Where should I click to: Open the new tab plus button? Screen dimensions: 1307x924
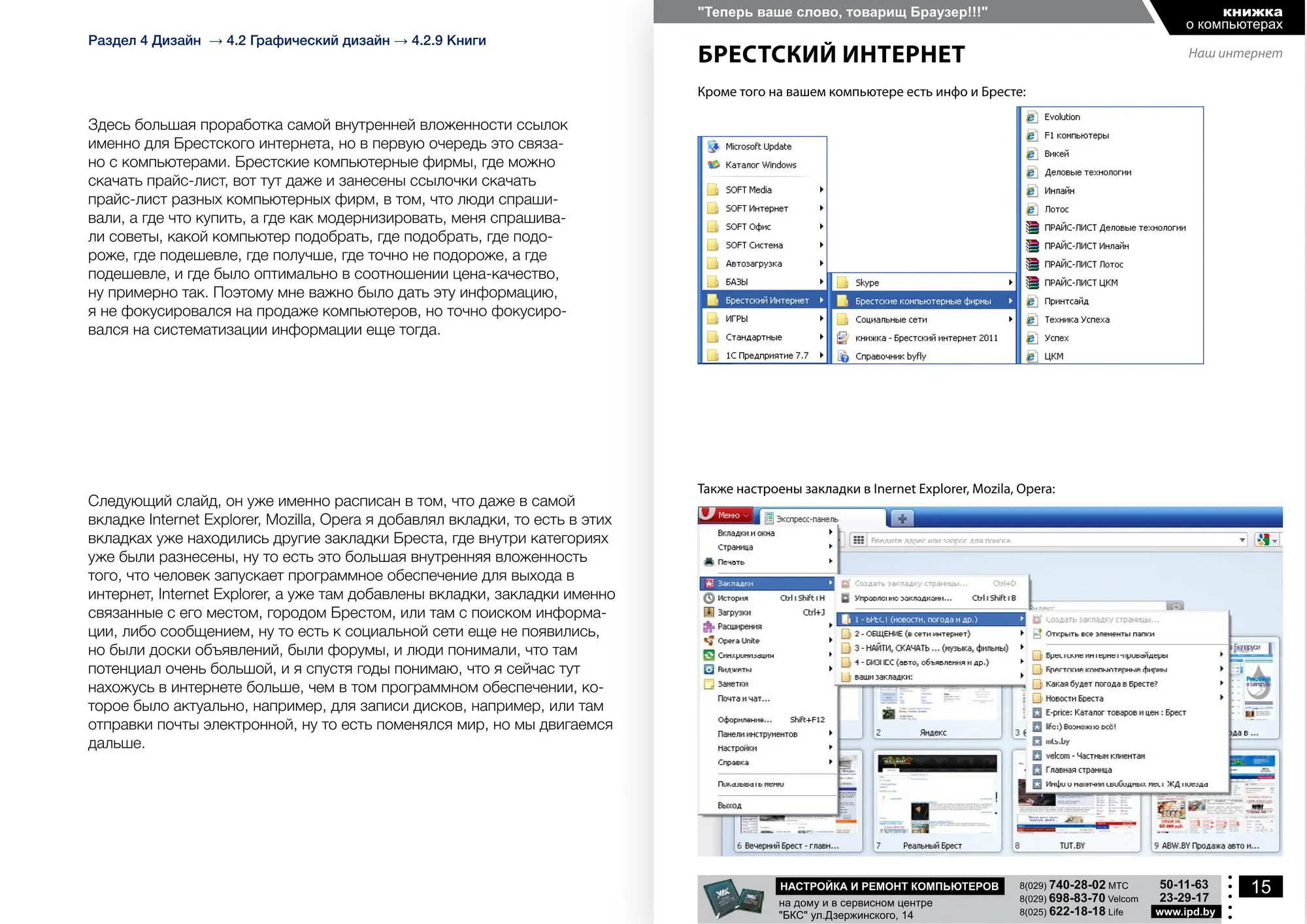pos(902,519)
